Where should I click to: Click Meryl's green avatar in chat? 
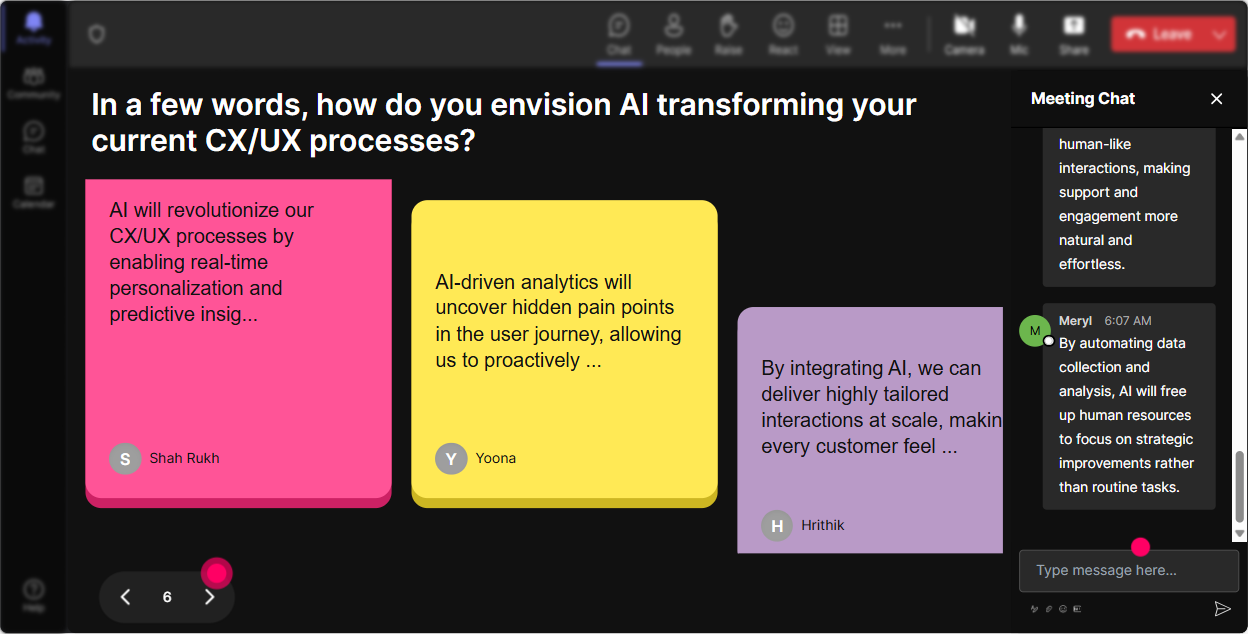1035,331
